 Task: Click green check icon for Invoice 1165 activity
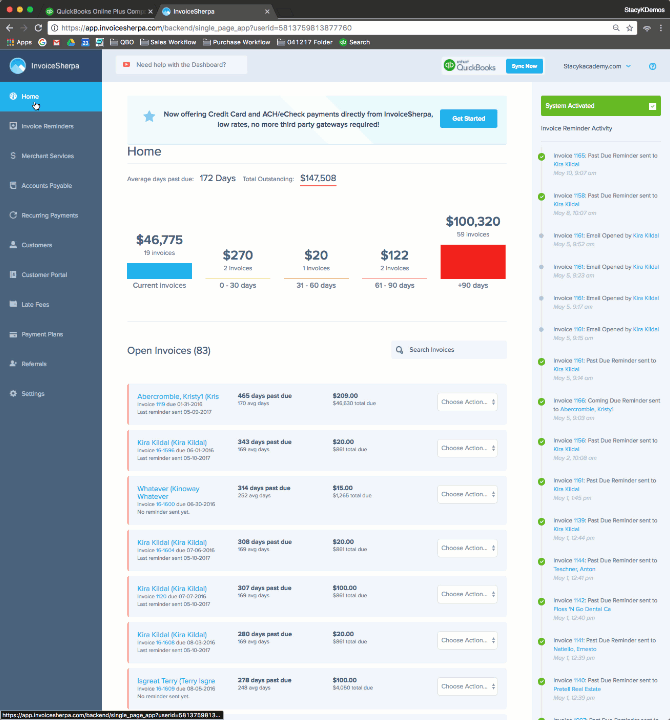click(541, 157)
